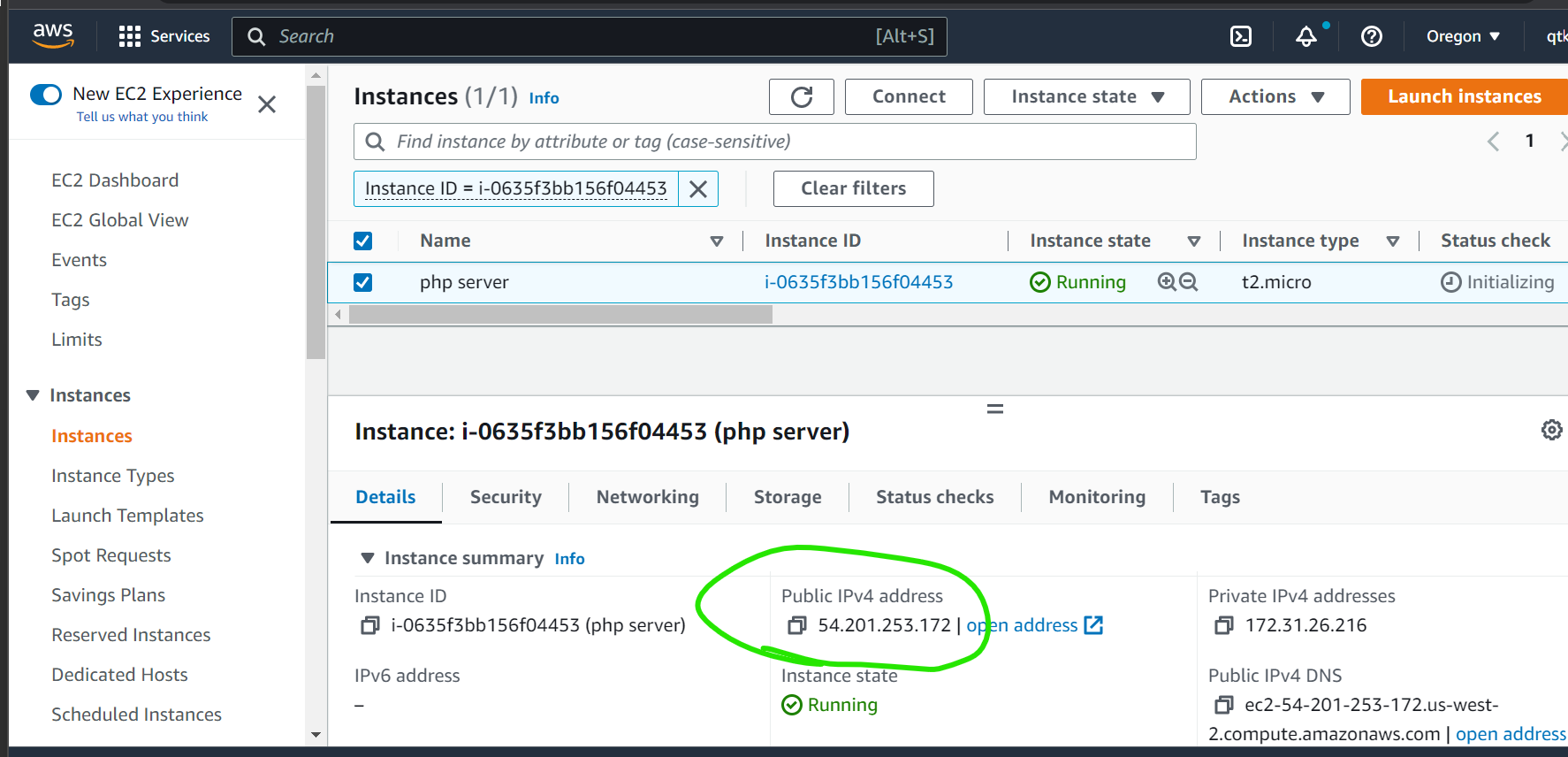Copy the private IPv4 address
Viewport: 1568px width, 757px height.
pos(1224,625)
